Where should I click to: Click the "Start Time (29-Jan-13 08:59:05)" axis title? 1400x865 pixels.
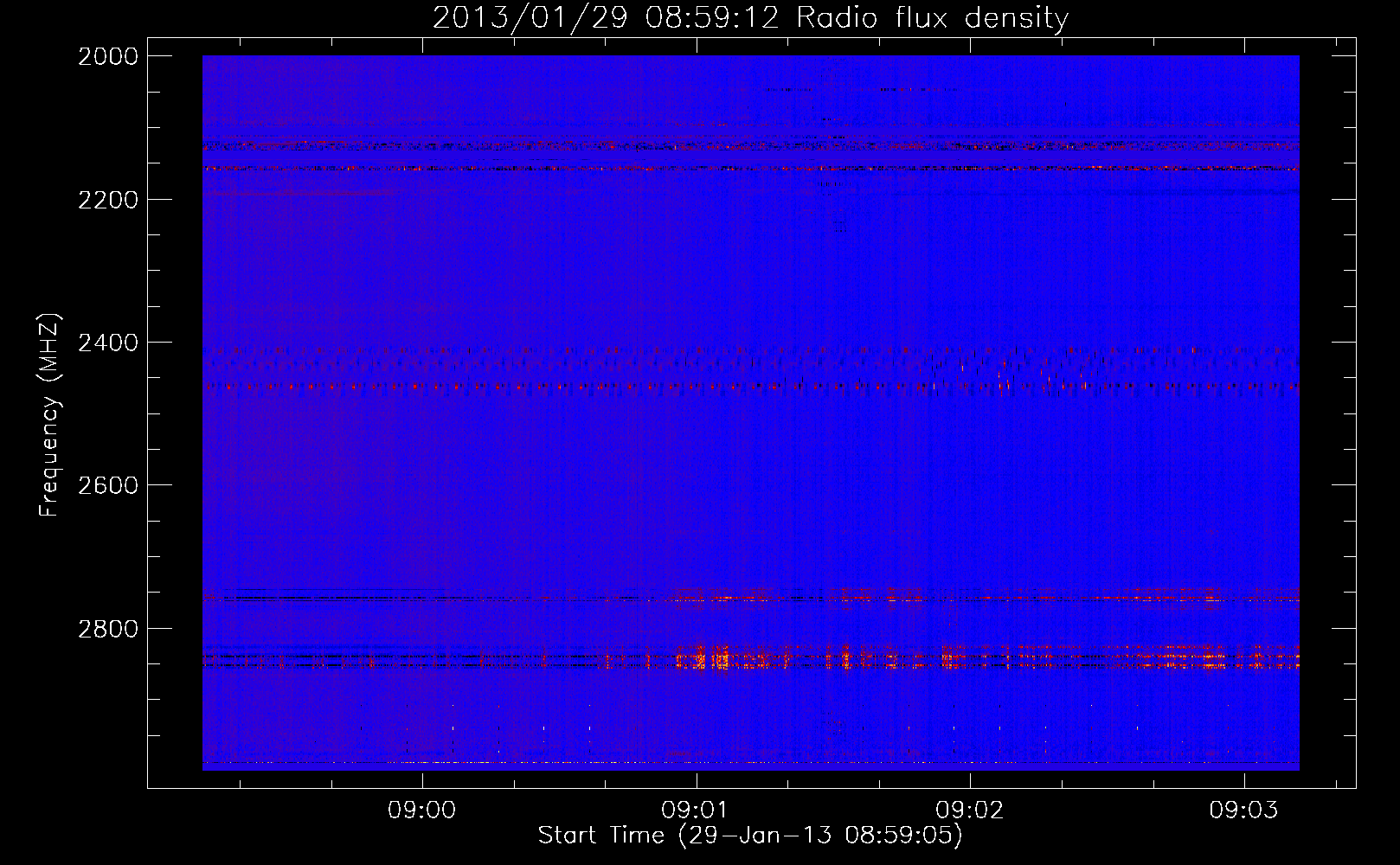click(750, 836)
